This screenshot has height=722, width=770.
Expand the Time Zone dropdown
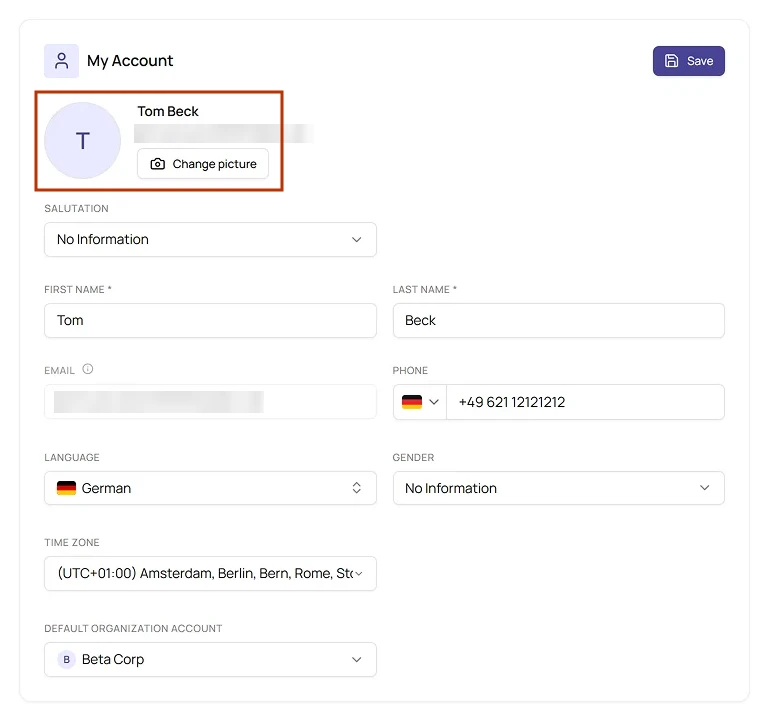210,573
